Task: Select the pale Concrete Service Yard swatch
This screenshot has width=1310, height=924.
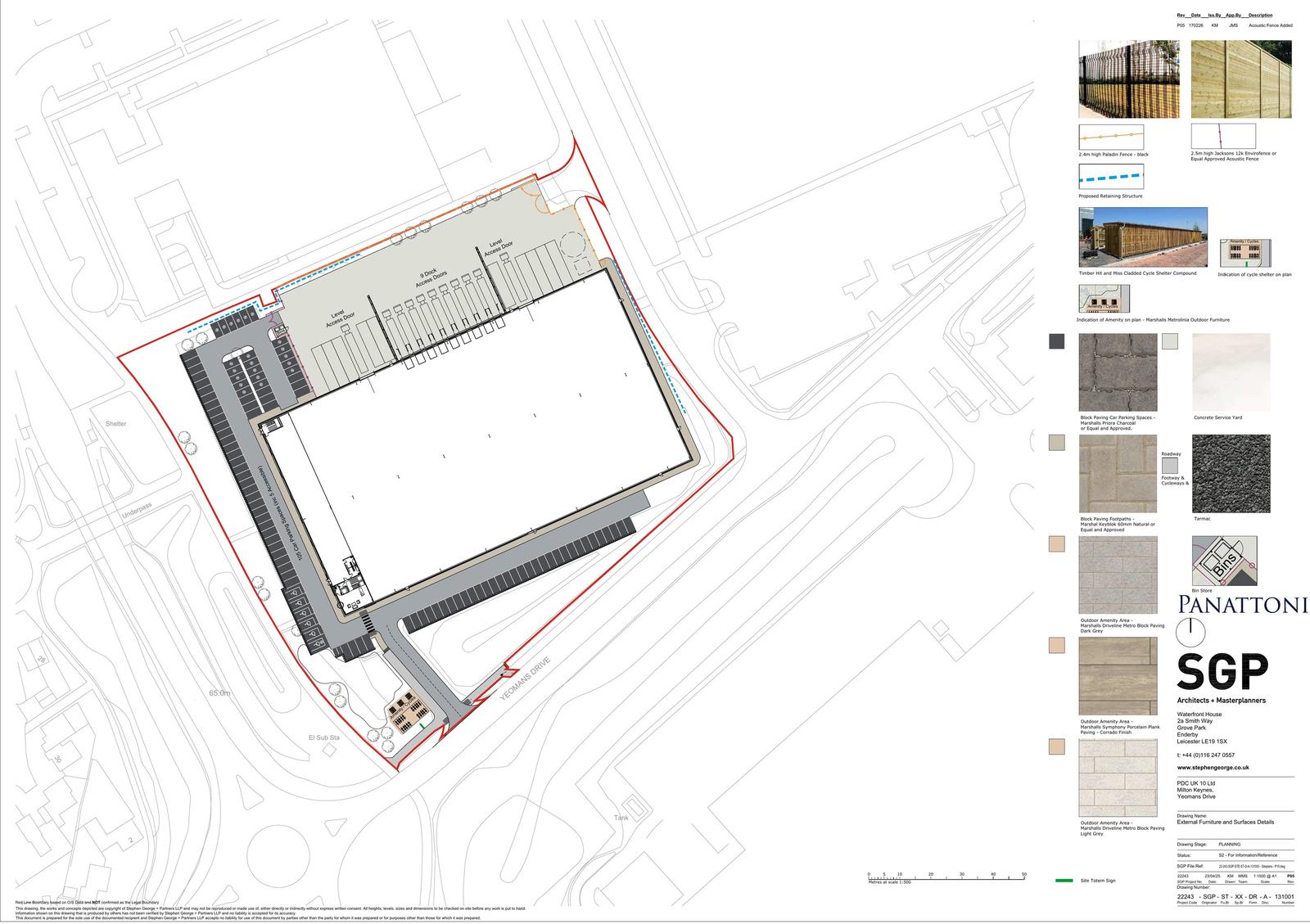Action: (x=1168, y=341)
